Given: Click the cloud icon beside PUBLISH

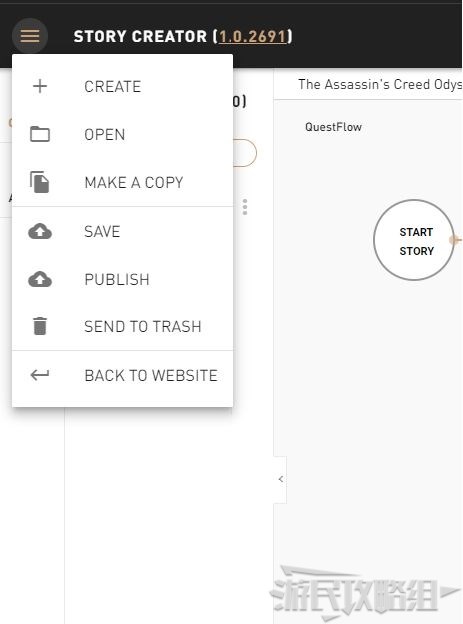Looking at the screenshot, I should click(40, 279).
